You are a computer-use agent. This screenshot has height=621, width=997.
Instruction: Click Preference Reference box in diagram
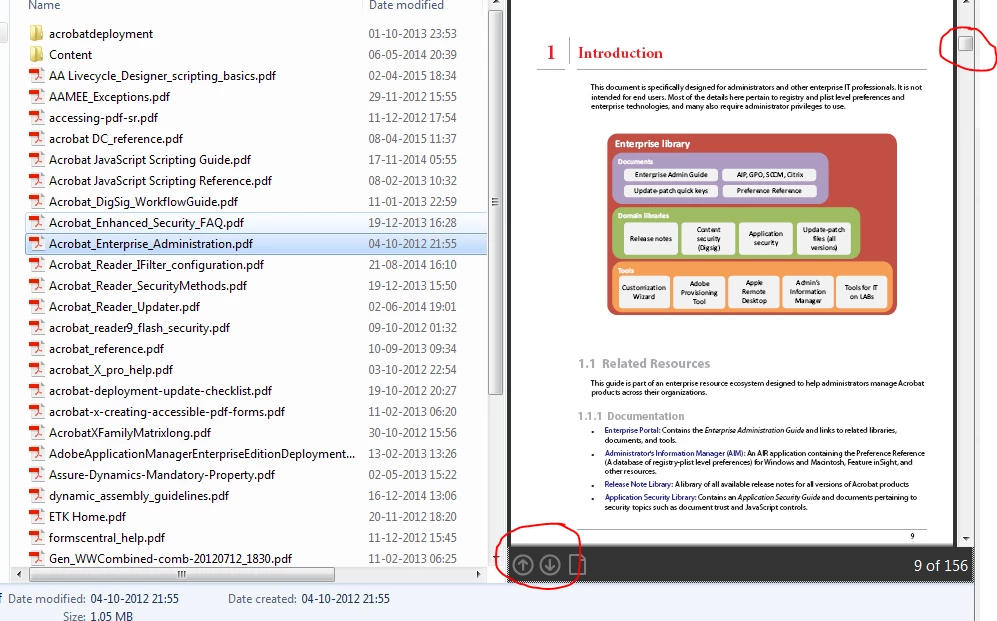[x=769, y=191]
